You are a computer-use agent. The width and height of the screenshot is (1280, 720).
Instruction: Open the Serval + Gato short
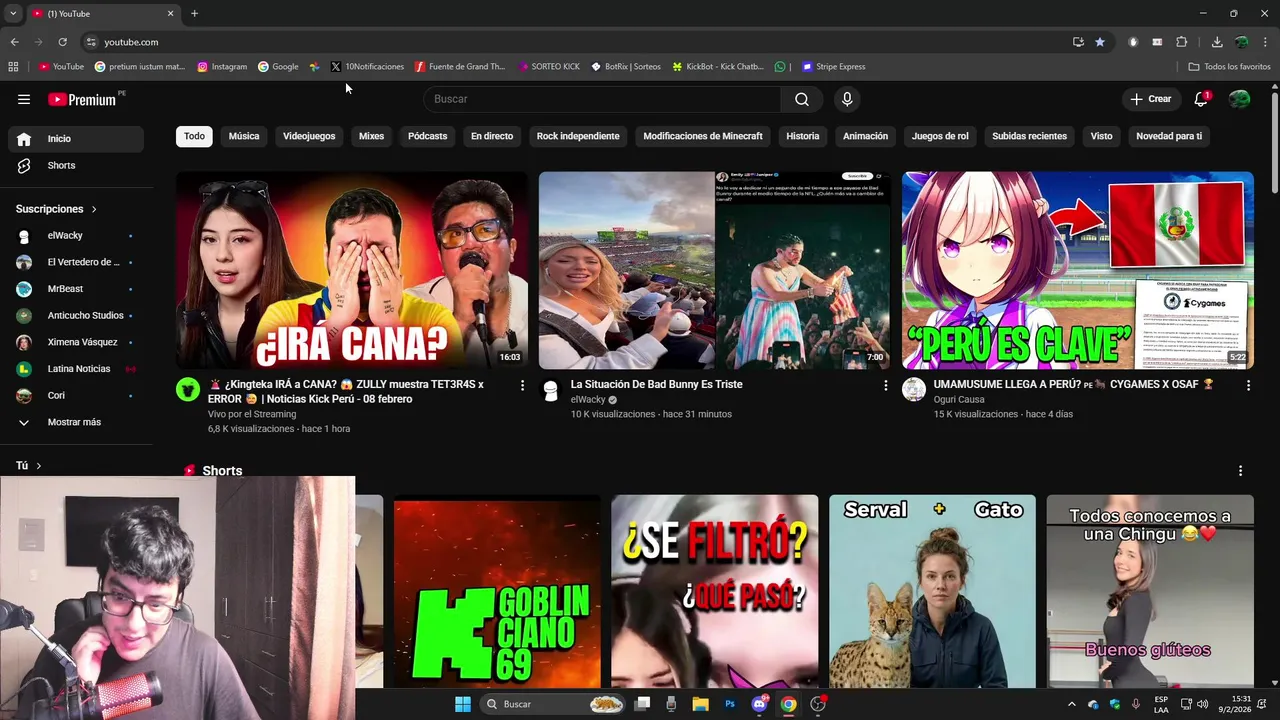coord(932,591)
